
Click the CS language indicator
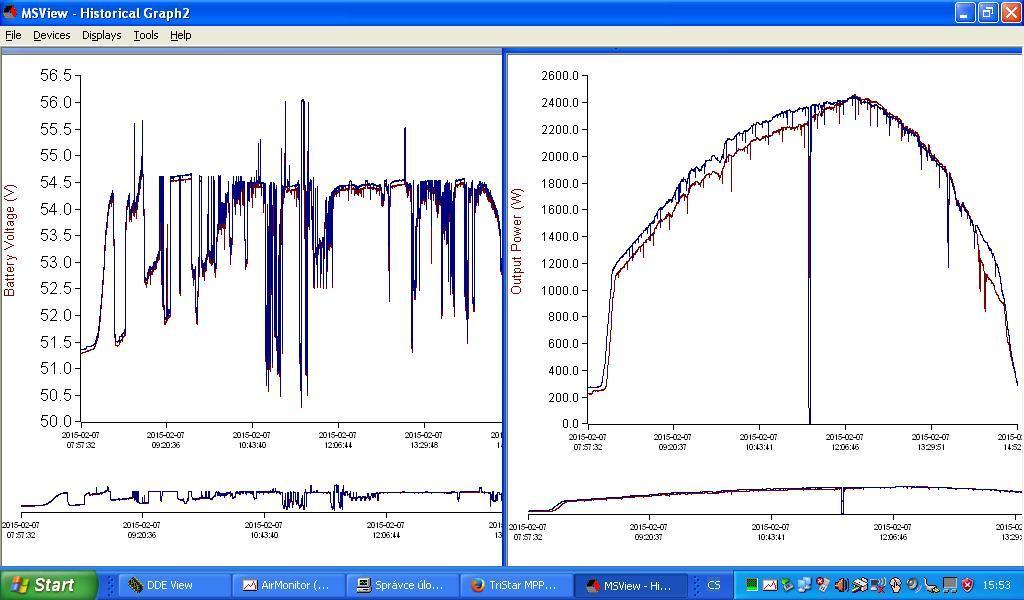[x=714, y=585]
